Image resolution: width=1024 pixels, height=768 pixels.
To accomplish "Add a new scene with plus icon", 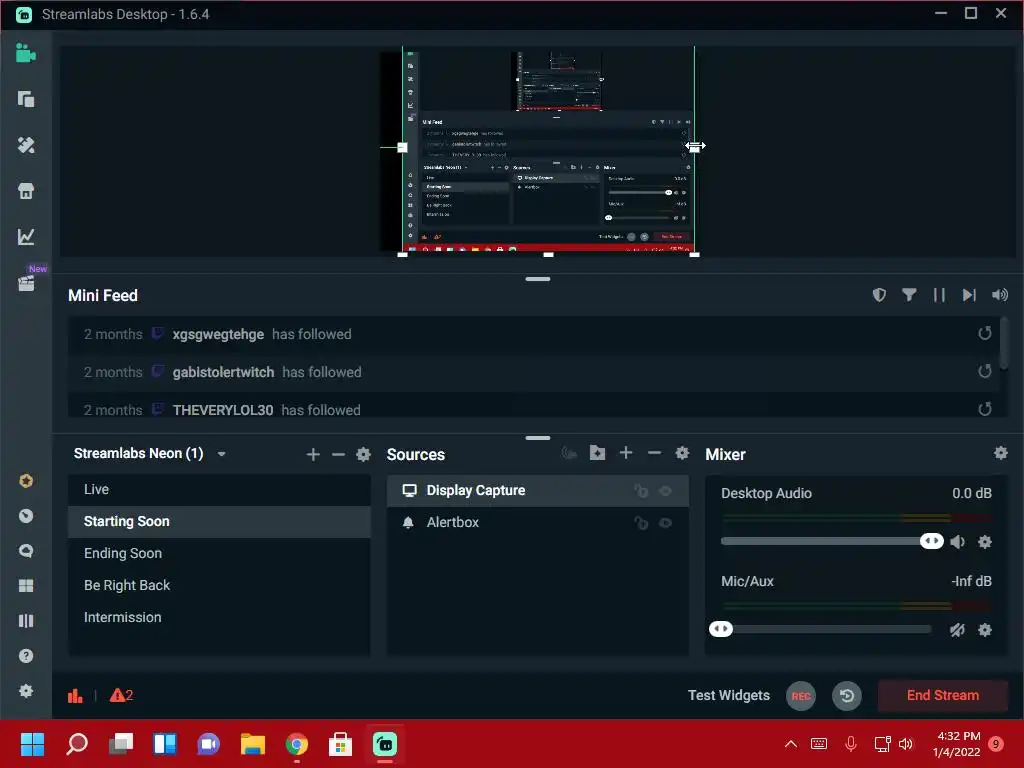I will click(x=313, y=455).
